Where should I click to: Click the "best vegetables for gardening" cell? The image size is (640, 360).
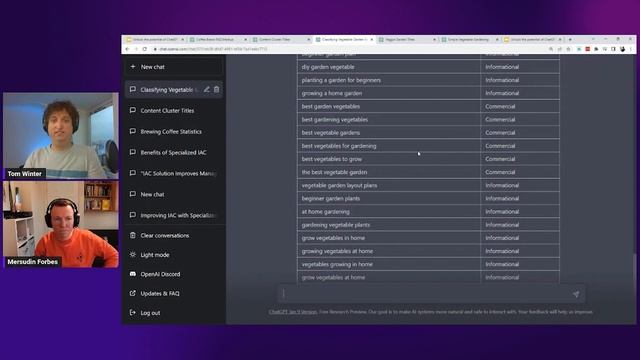click(389, 146)
